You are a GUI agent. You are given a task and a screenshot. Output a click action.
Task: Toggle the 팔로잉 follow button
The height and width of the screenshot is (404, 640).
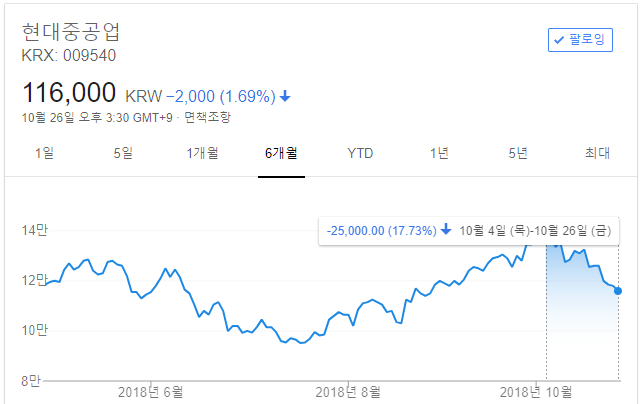point(580,40)
